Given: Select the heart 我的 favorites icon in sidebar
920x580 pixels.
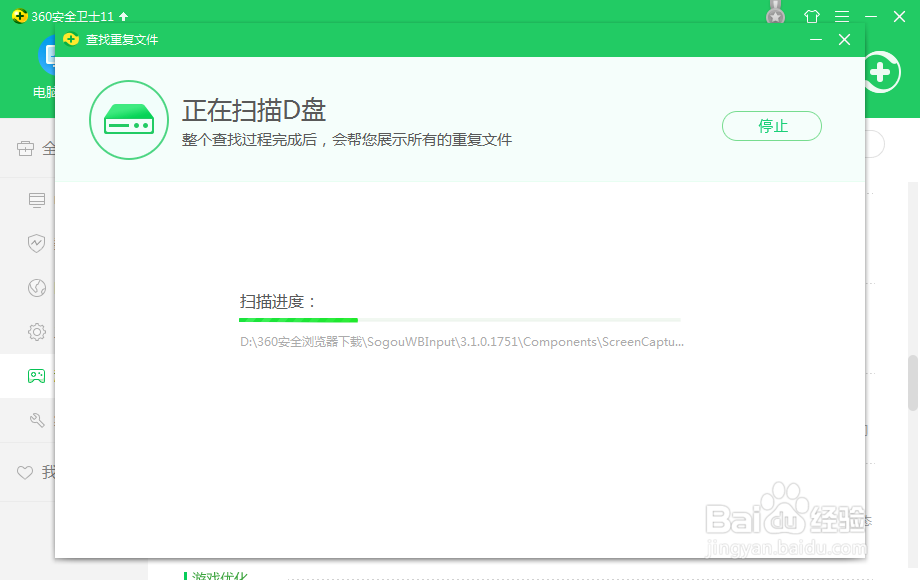Looking at the screenshot, I should tap(25, 472).
